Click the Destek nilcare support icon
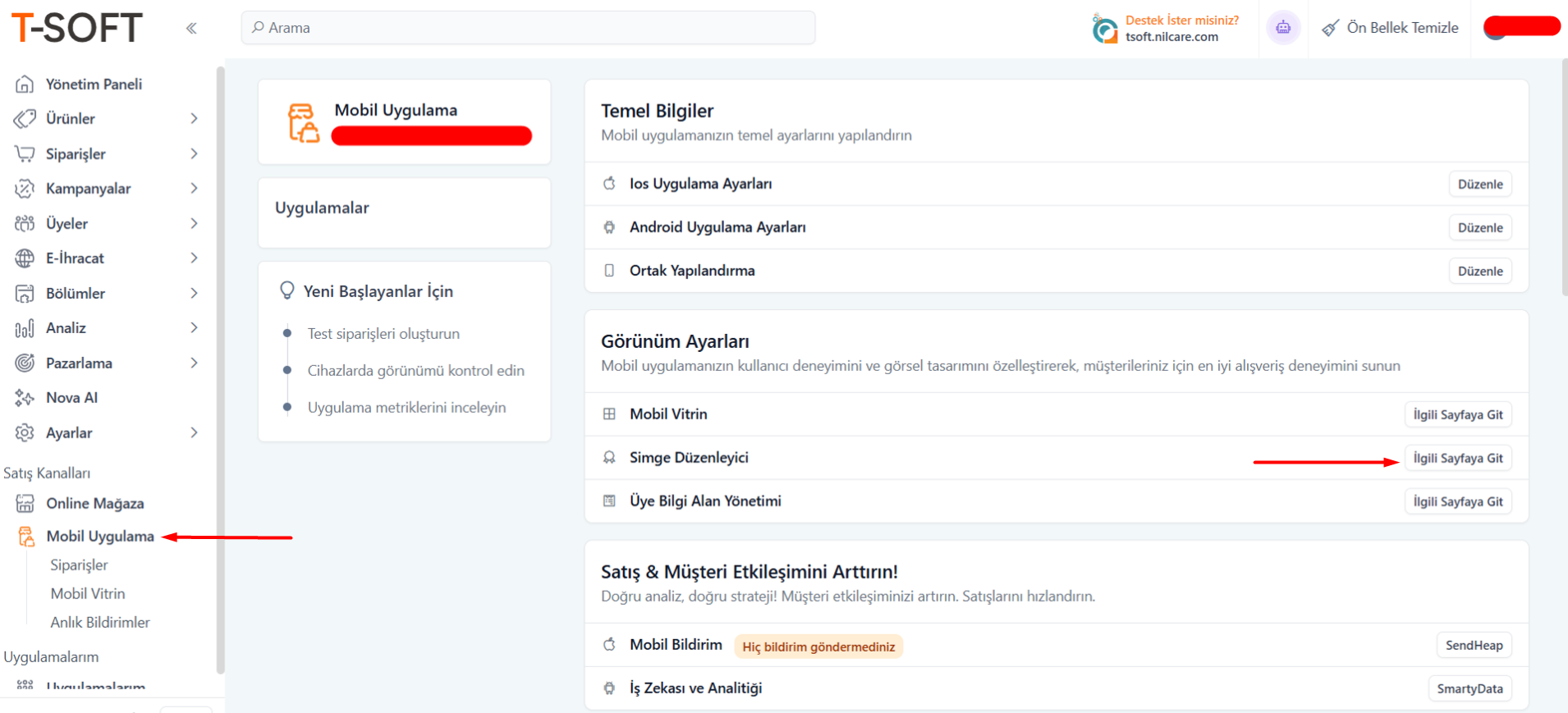This screenshot has height=713, width=1568. coord(1105,30)
